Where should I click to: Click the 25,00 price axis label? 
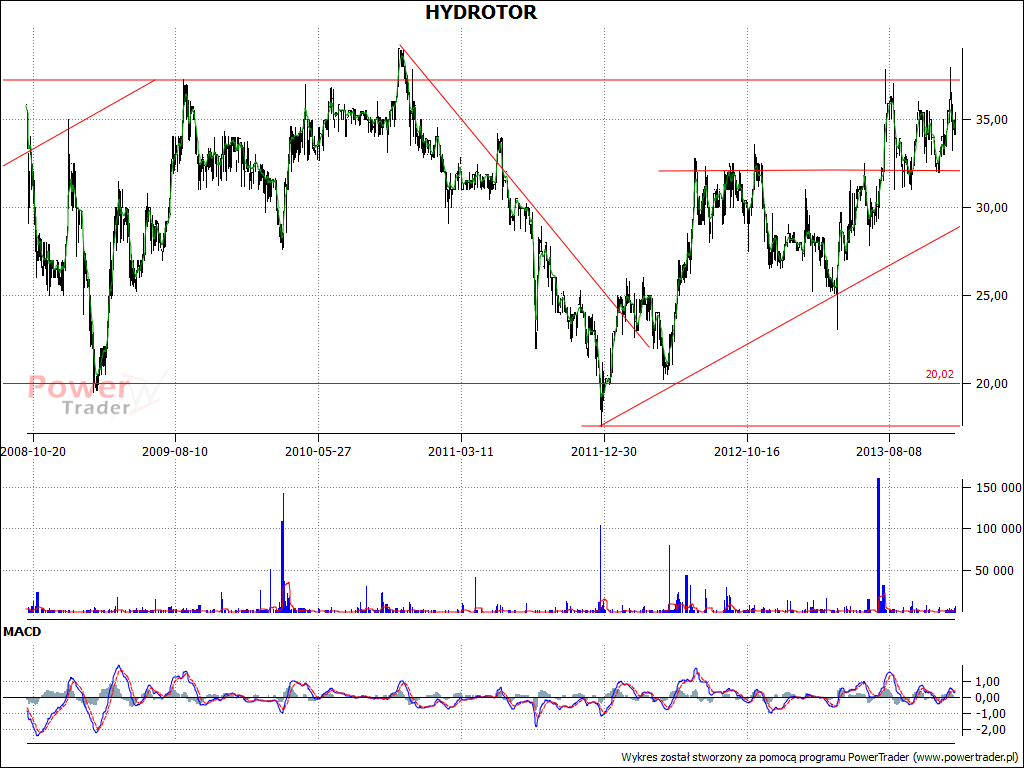(991, 296)
